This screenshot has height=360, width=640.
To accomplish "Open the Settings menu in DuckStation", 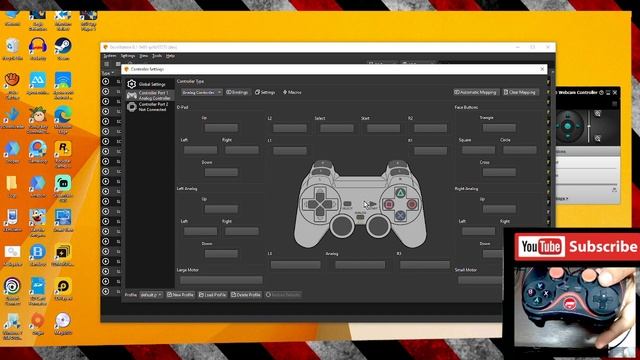I will coord(128,56).
